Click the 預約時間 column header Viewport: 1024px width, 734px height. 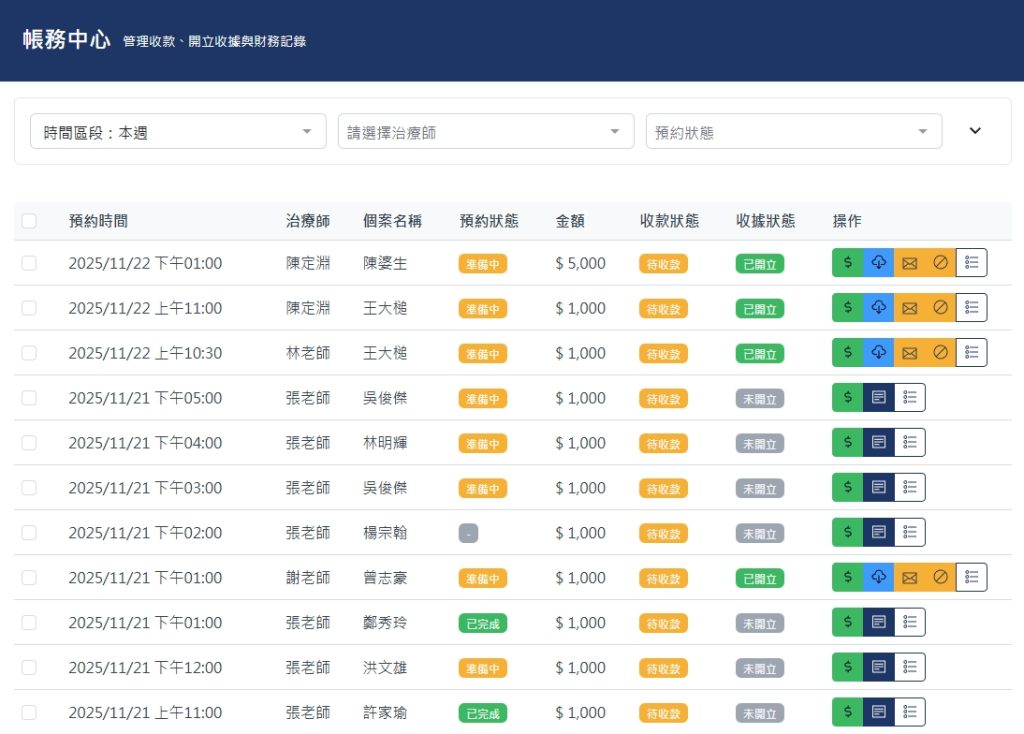click(98, 221)
